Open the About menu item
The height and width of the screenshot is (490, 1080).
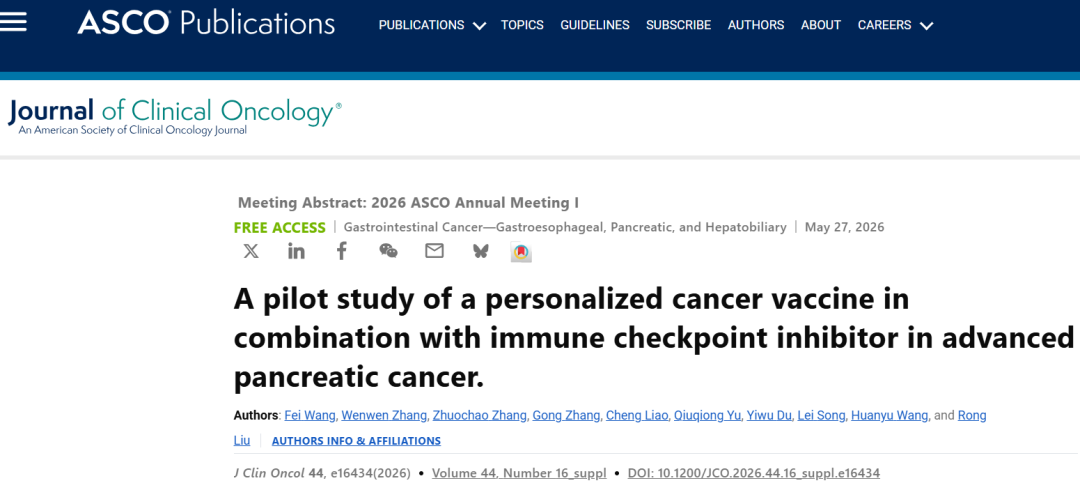coord(821,25)
